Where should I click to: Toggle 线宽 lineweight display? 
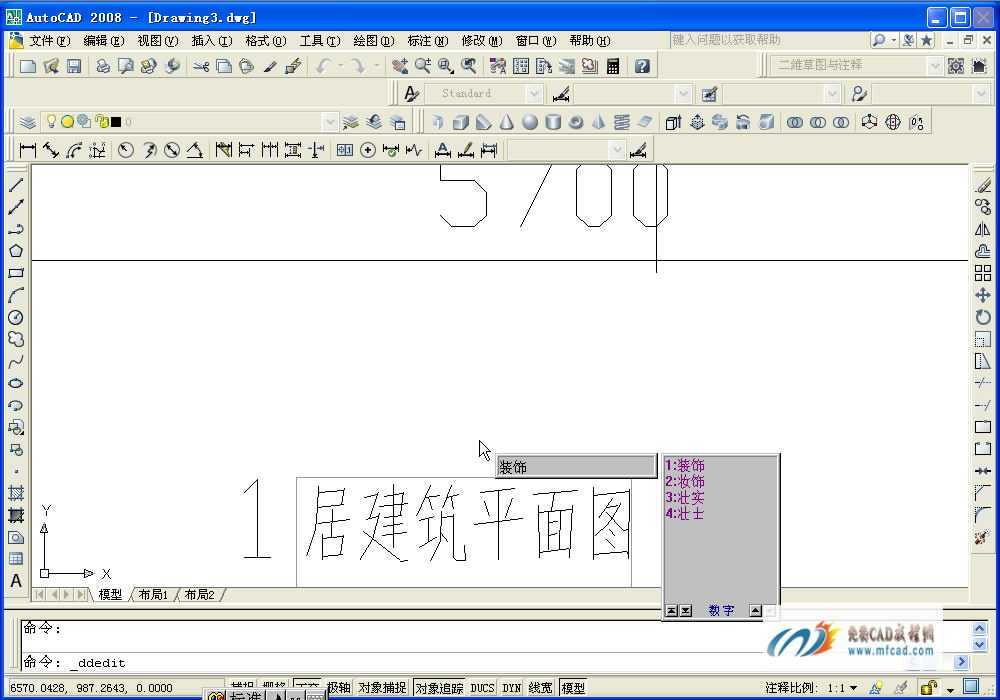[541, 688]
